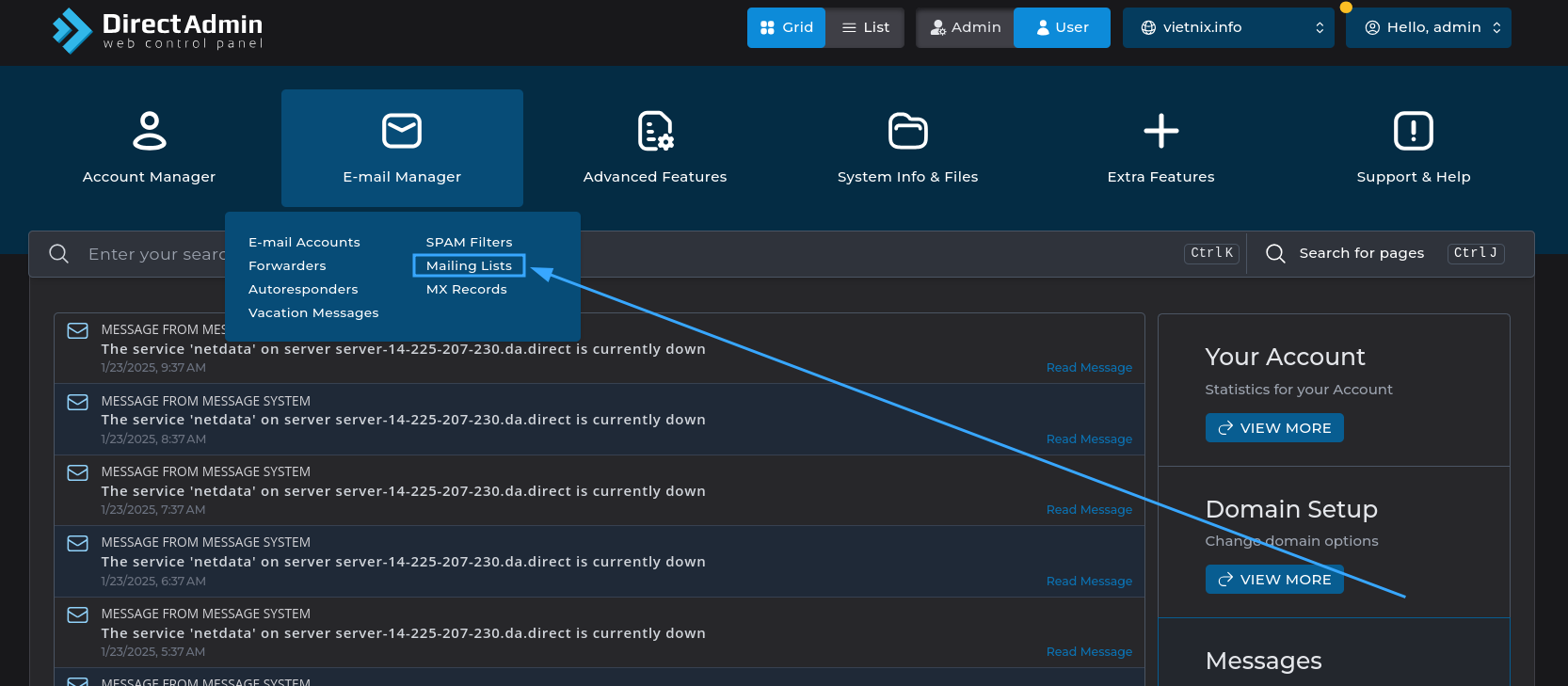The height and width of the screenshot is (686, 1568).
Task: Open the Hello, admin account dropdown
Action: pos(1428,27)
